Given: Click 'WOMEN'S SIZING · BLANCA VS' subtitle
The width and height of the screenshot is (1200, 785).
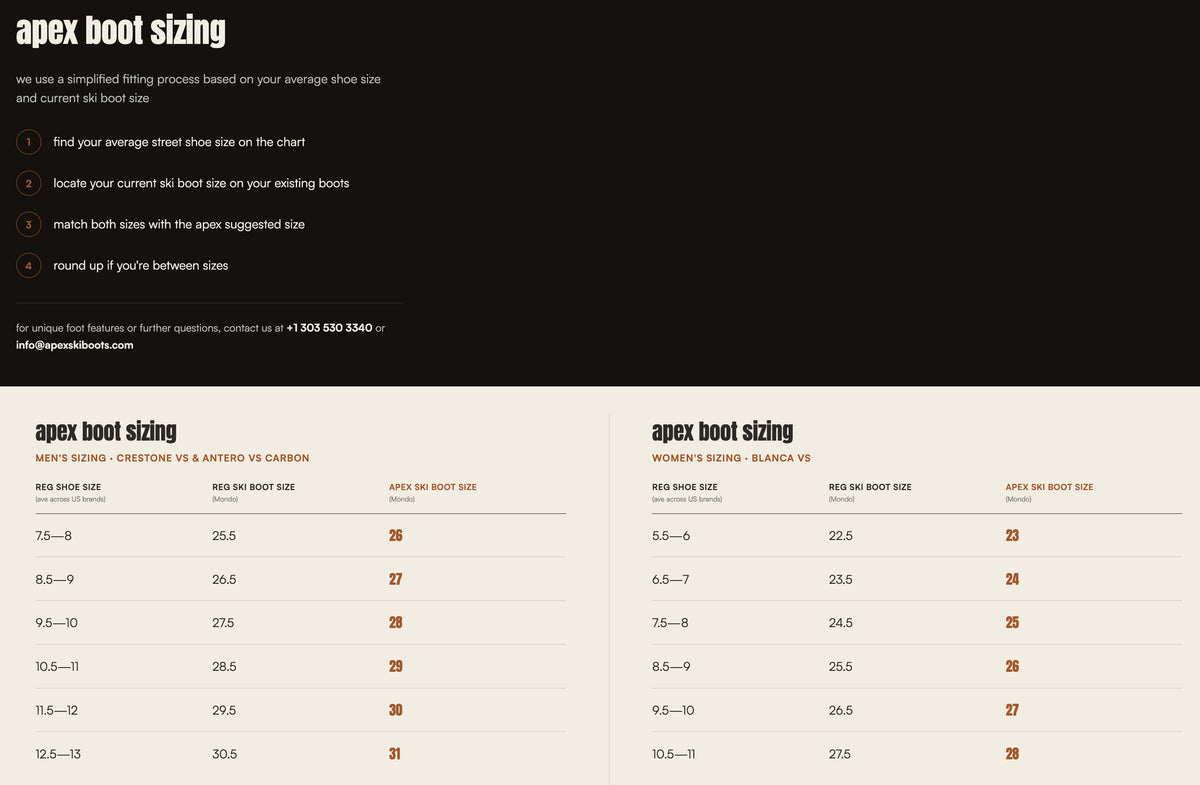Looking at the screenshot, I should tap(731, 458).
